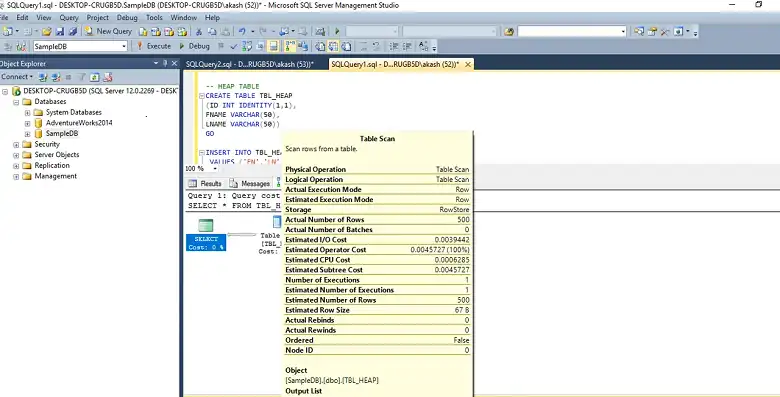Collapse the CREATE TABLE code block

tap(201, 96)
